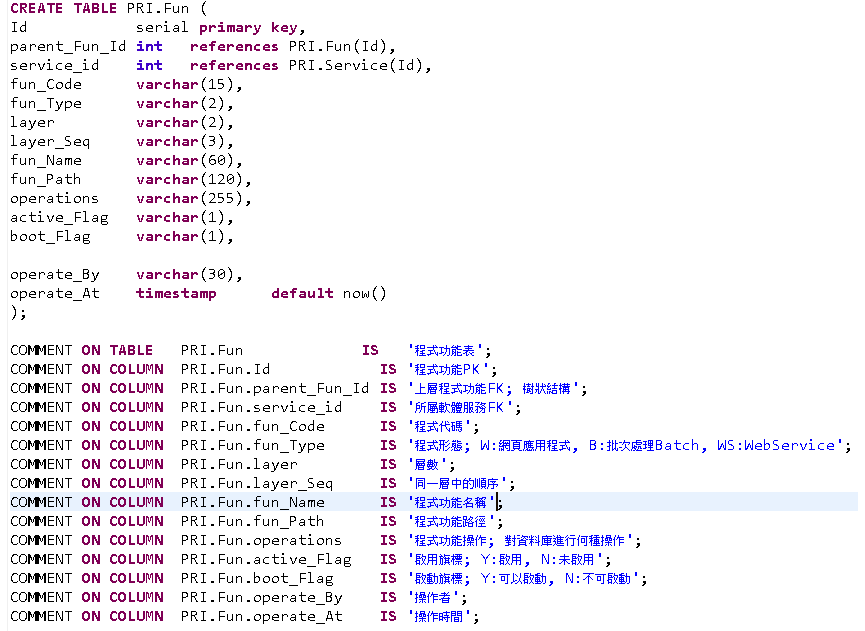Click 'default now()' clause
This screenshot has width=865, height=631.
click(x=329, y=293)
